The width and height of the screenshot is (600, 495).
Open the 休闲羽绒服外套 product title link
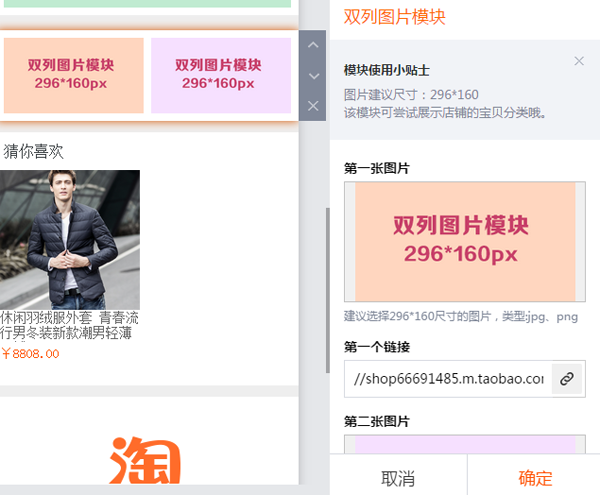coord(70,325)
